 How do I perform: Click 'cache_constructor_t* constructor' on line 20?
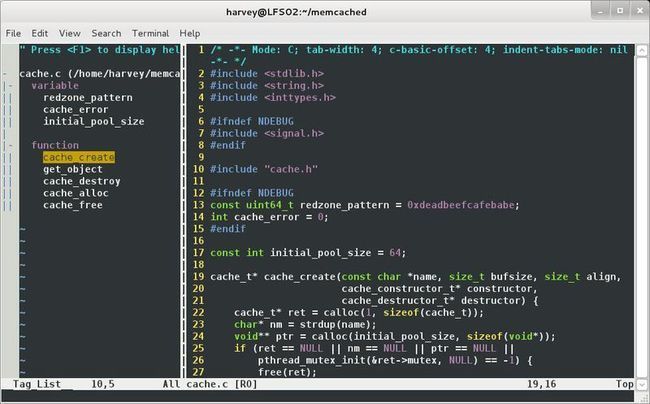click(x=437, y=289)
